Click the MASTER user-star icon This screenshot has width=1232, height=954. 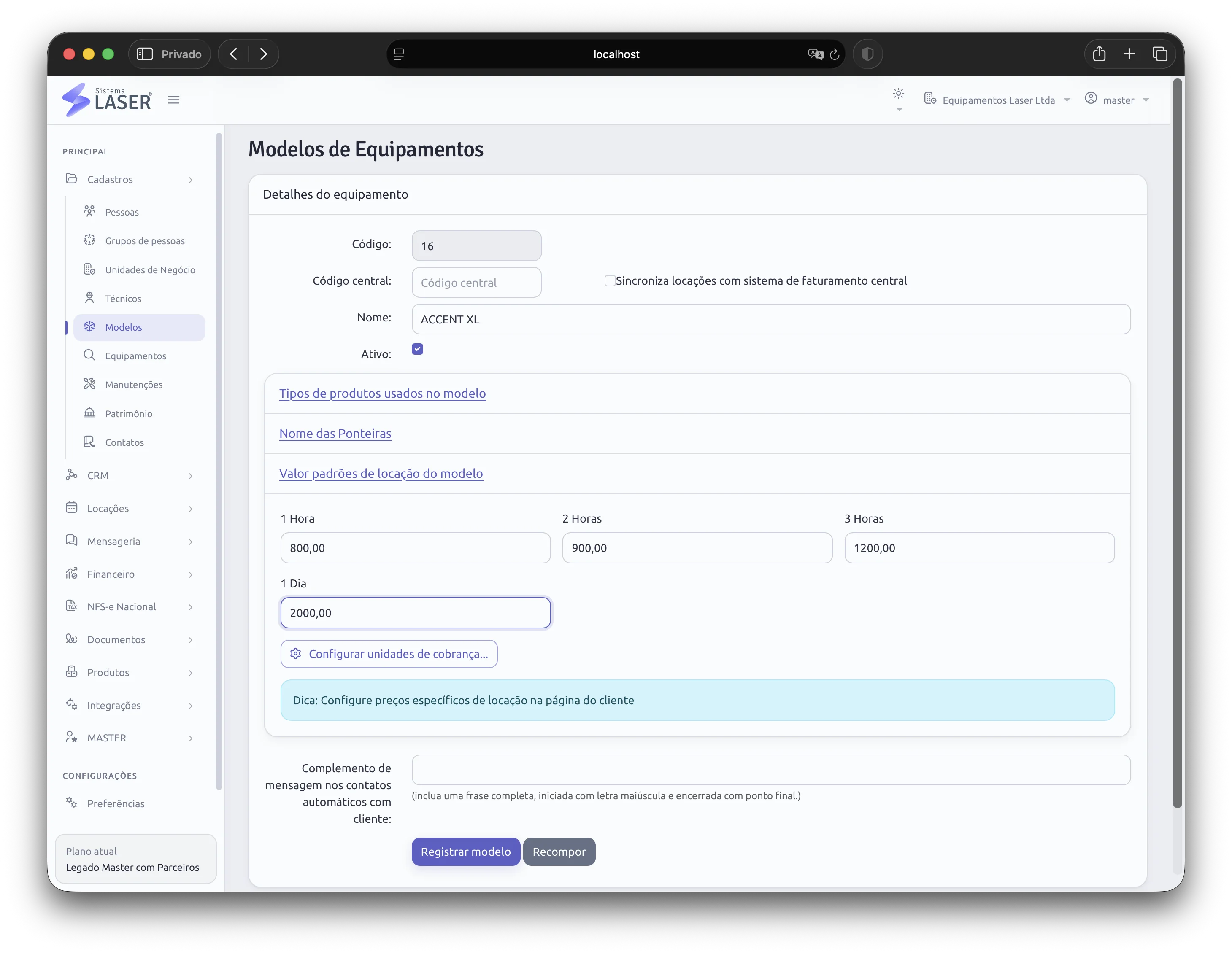tap(72, 738)
